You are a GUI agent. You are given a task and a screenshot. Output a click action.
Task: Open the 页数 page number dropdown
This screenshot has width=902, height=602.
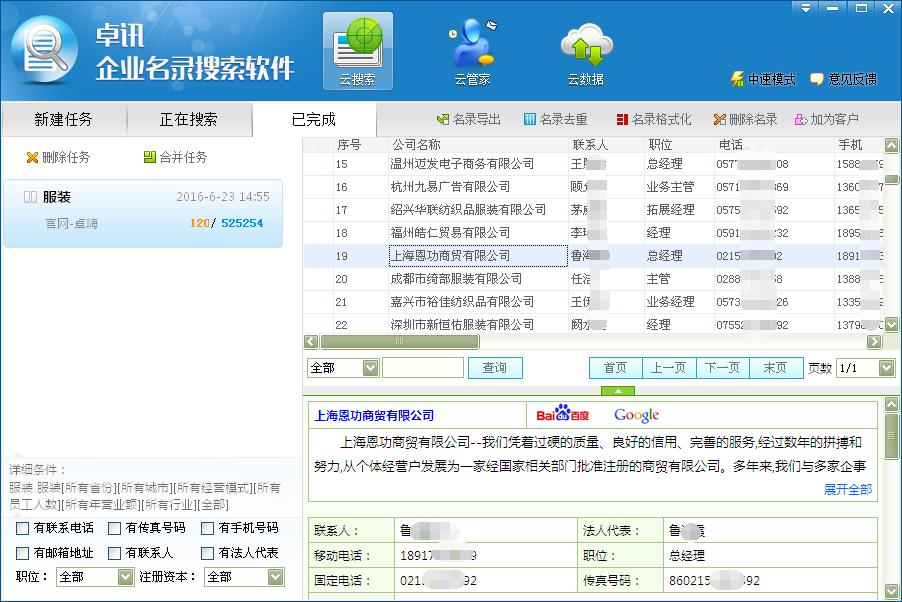pyautogui.click(x=886, y=368)
